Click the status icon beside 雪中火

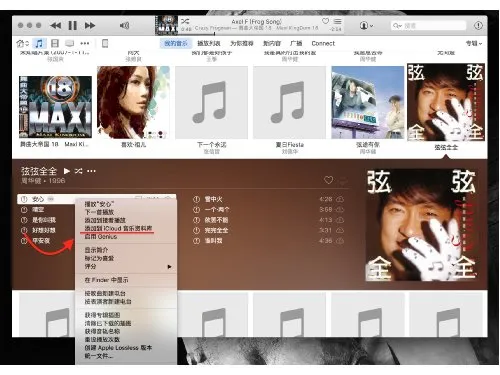pos(196,199)
